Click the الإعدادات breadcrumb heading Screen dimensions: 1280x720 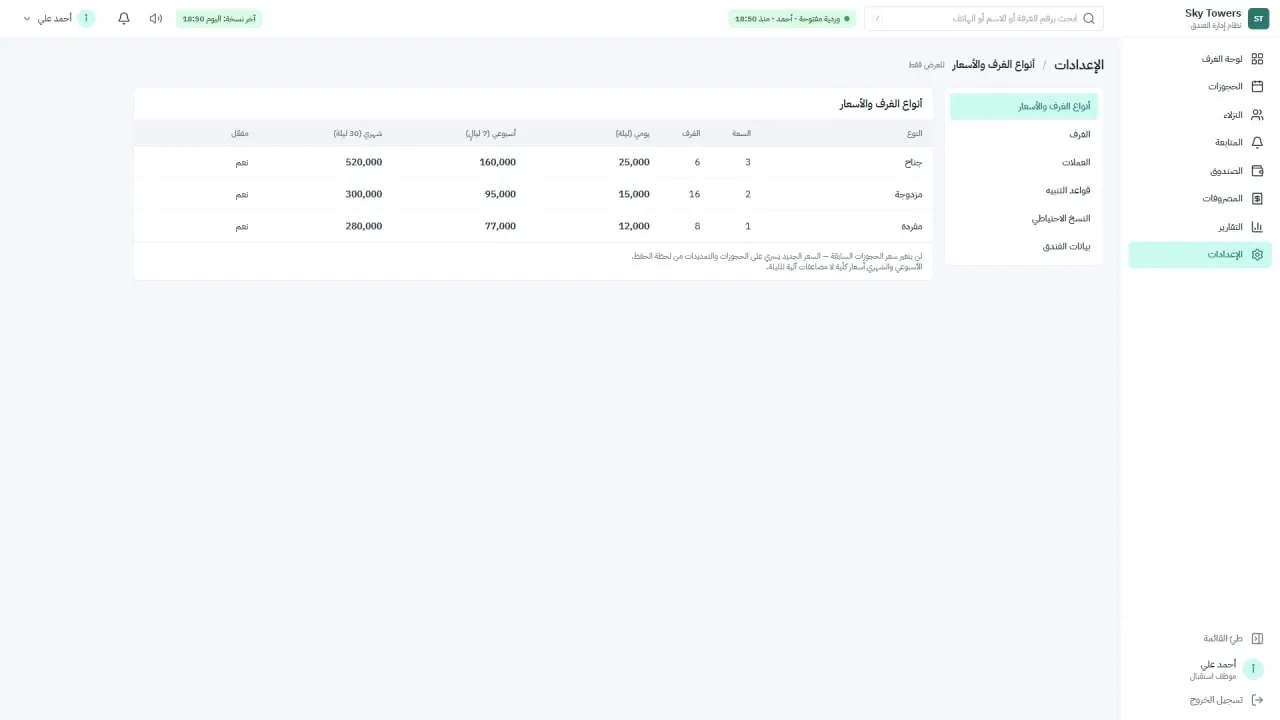(1079, 65)
